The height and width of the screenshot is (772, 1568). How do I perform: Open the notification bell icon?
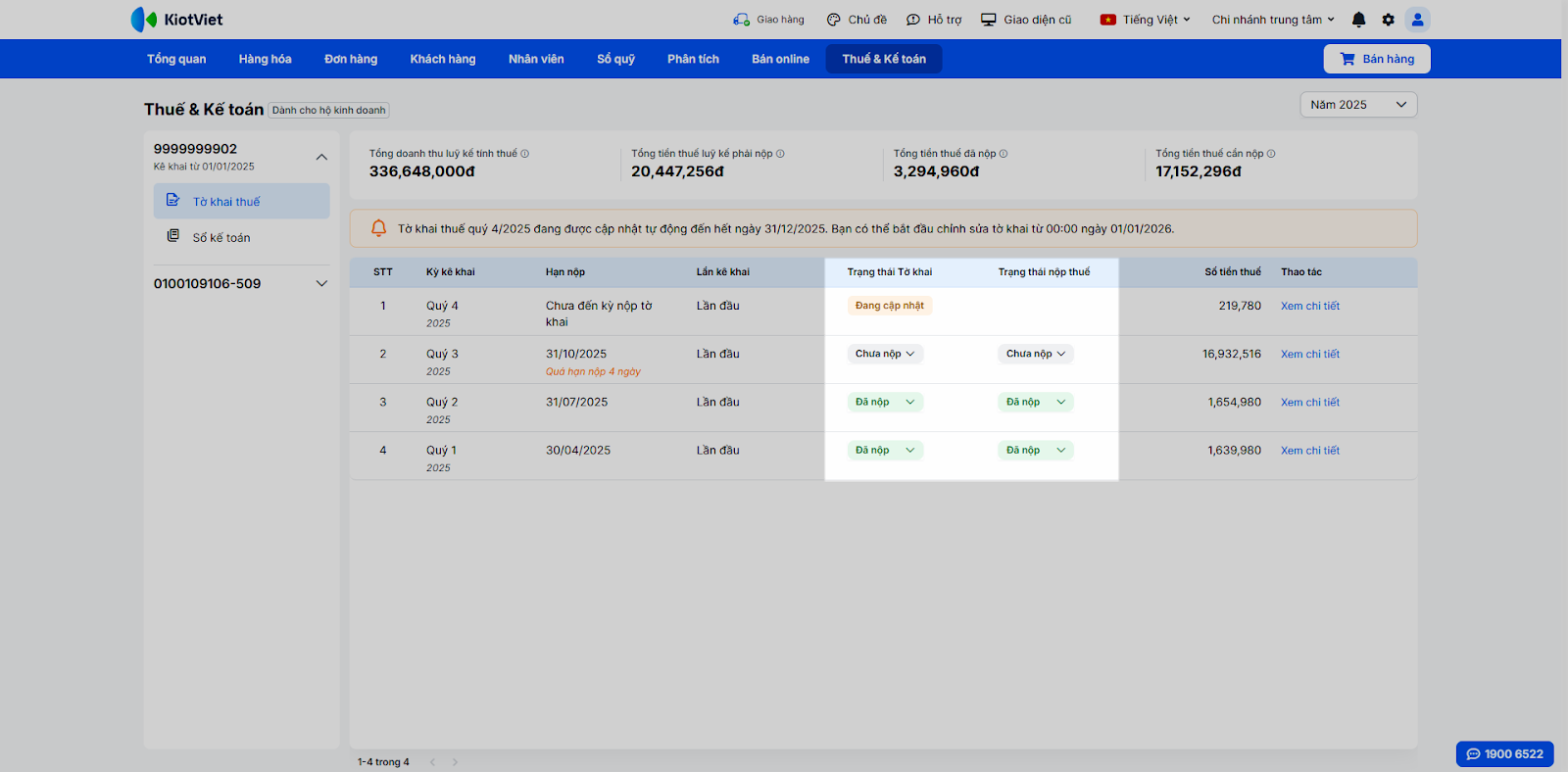coord(1358,20)
